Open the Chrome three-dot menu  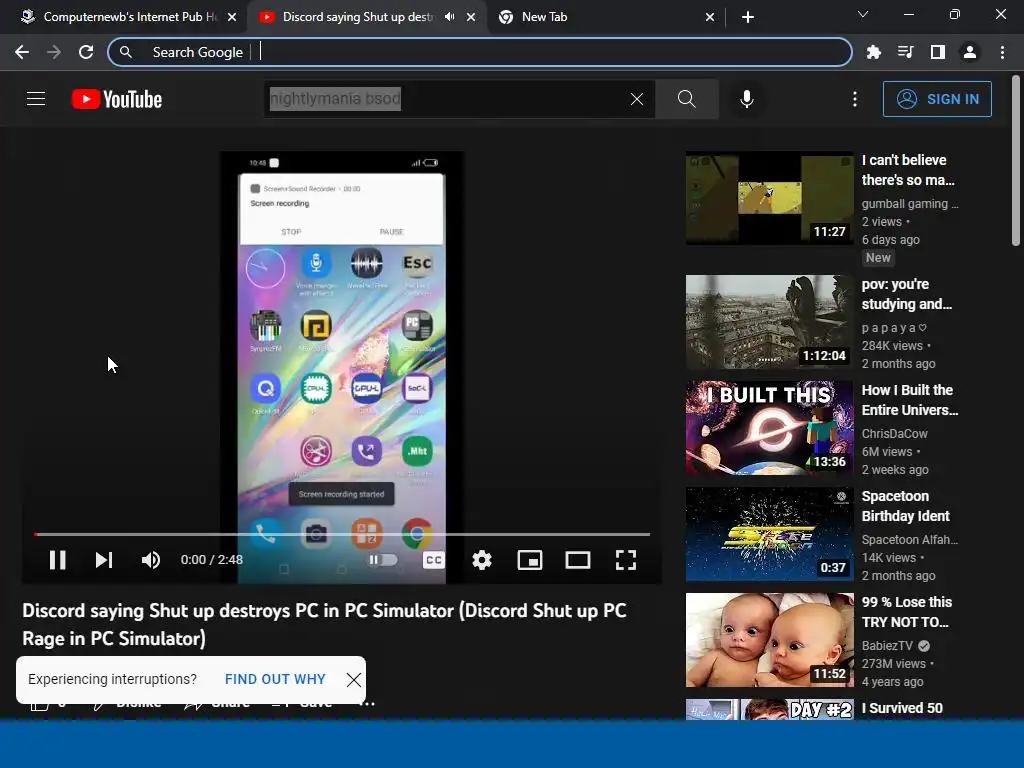coord(1002,52)
